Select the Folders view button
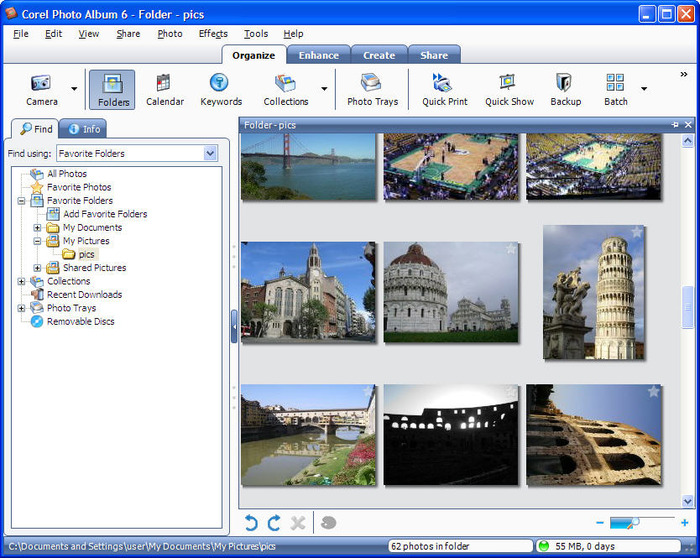The width and height of the screenshot is (700, 558). [x=112, y=90]
